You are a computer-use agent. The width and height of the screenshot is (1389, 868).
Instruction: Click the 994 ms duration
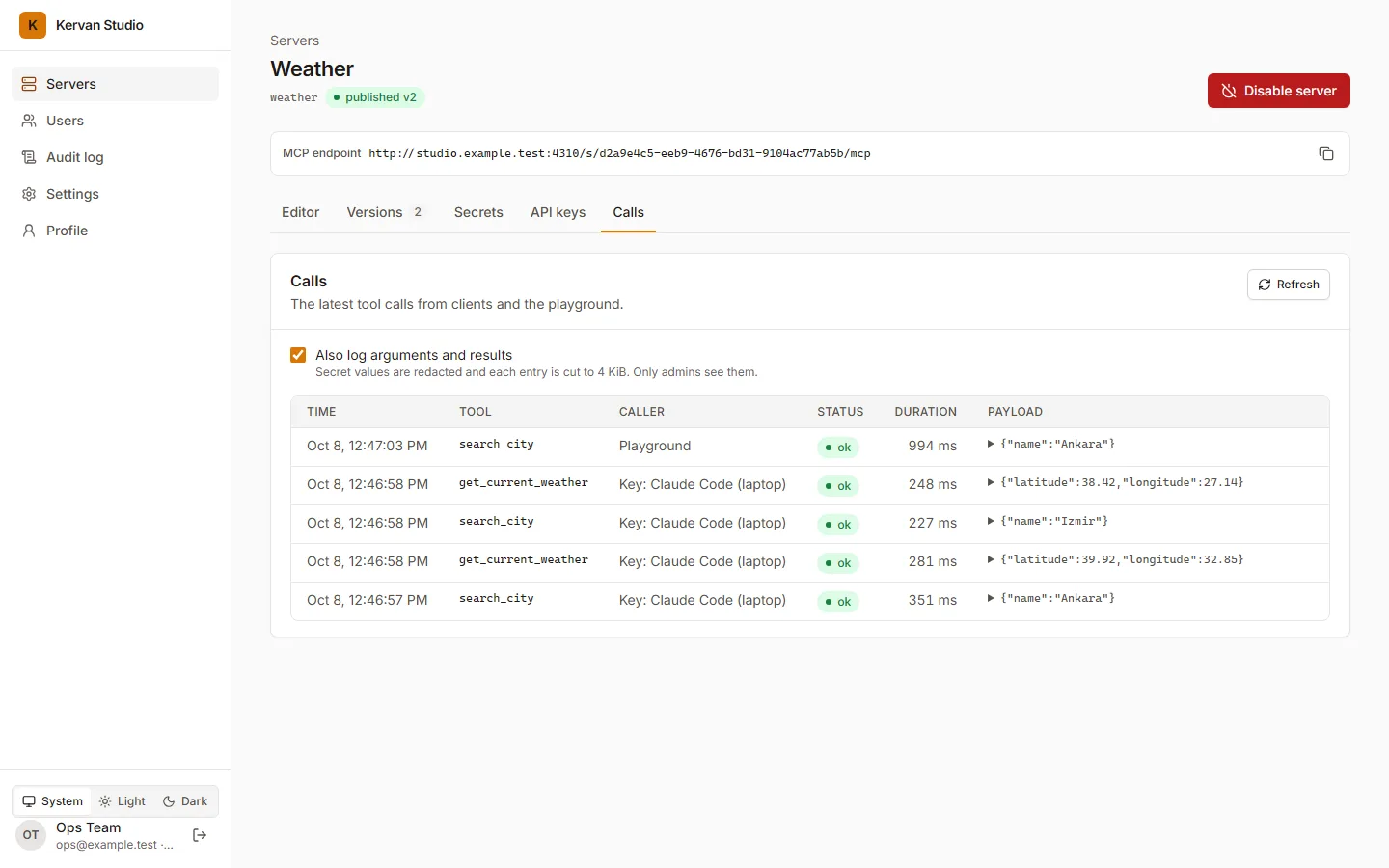933,446
